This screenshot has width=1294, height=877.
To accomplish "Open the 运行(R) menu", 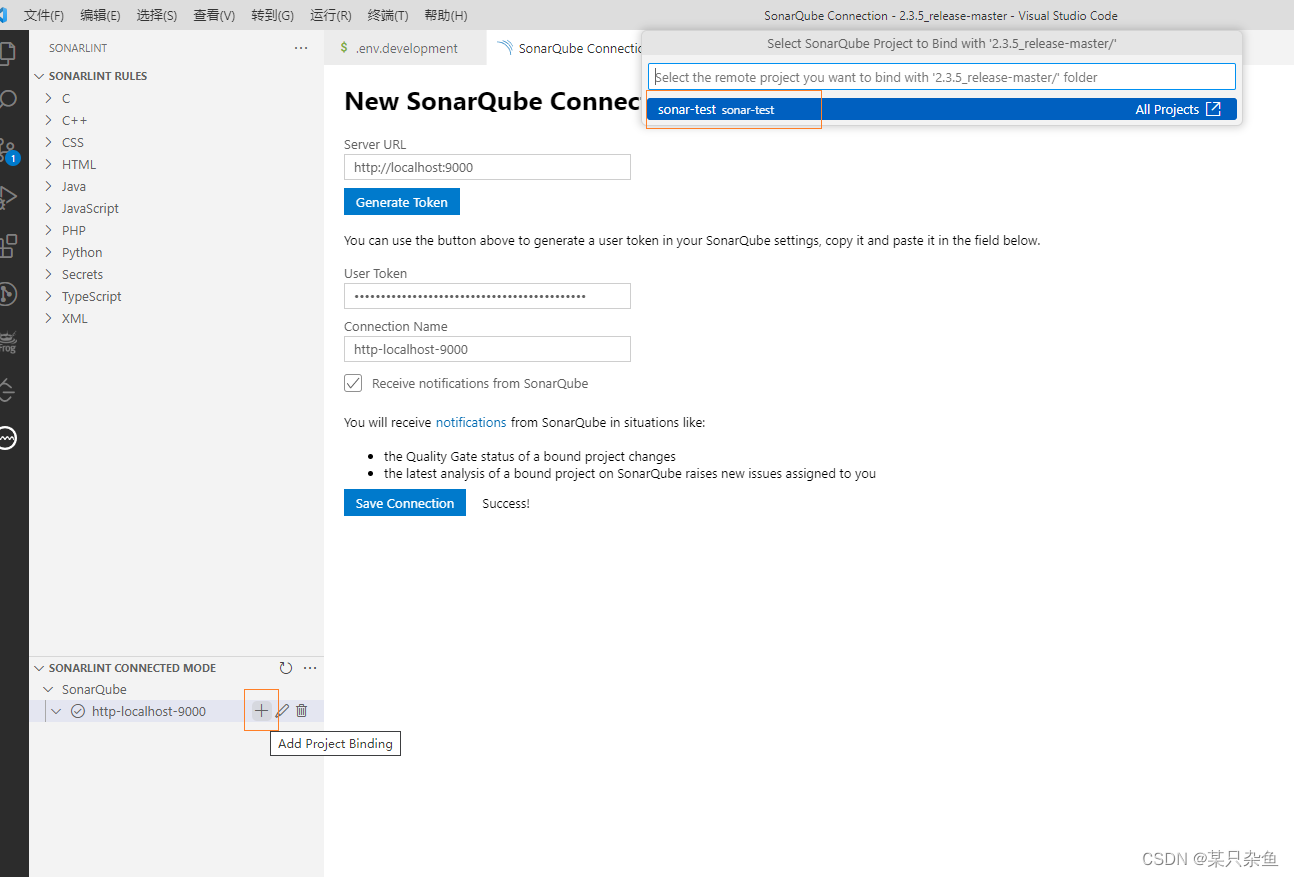I will point(331,15).
